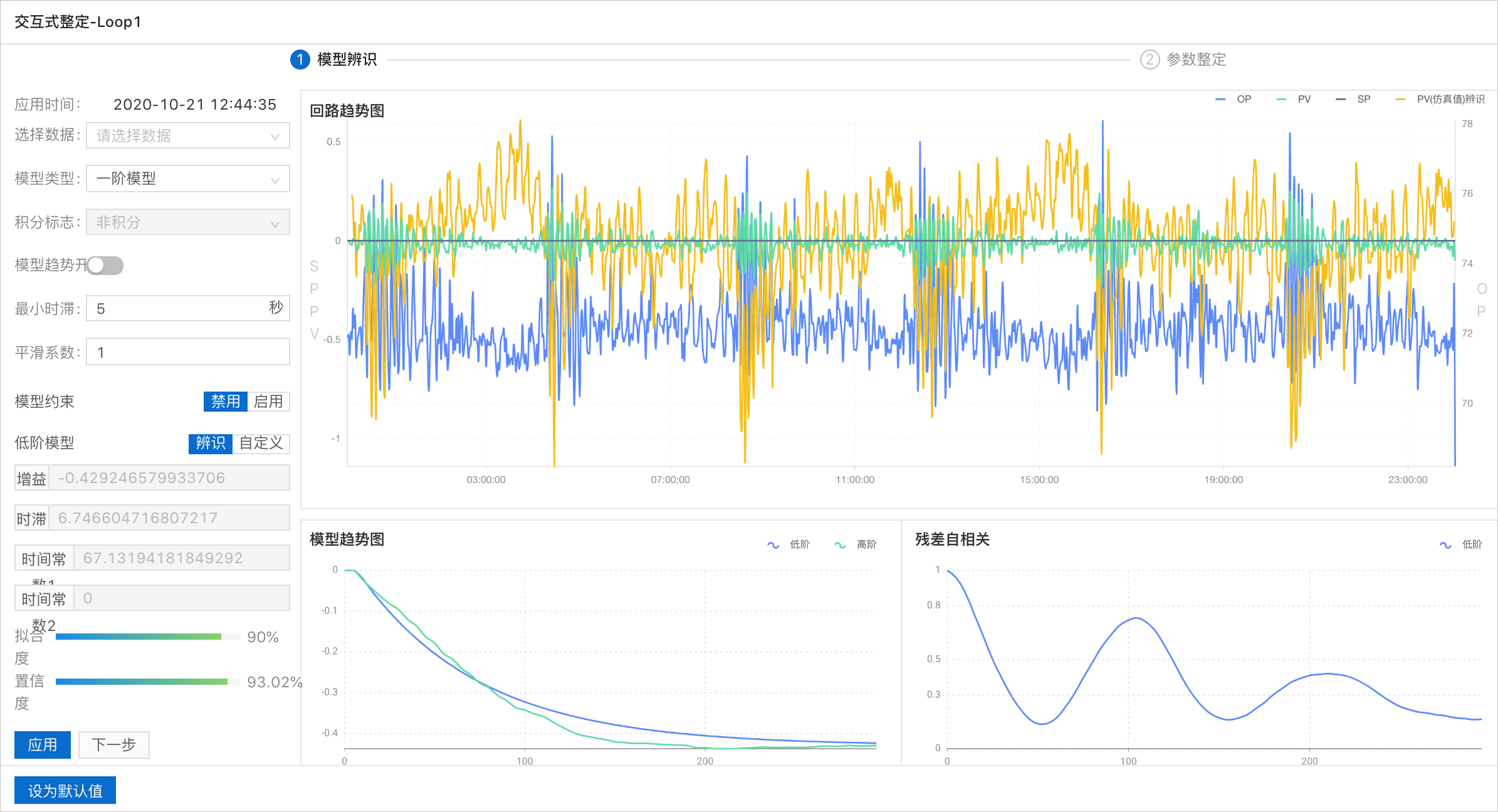Click the 回路趋势图 title

pyautogui.click(x=347, y=111)
